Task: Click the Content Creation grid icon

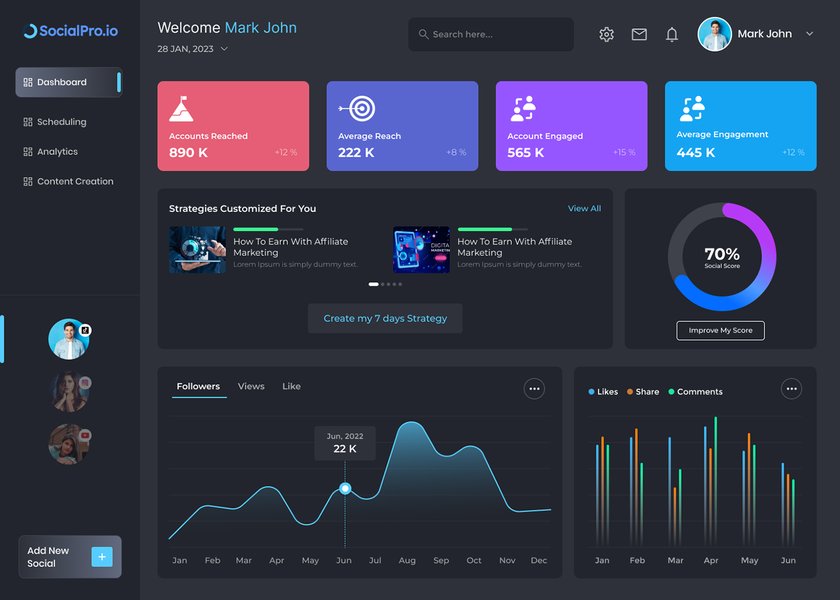Action: click(28, 182)
